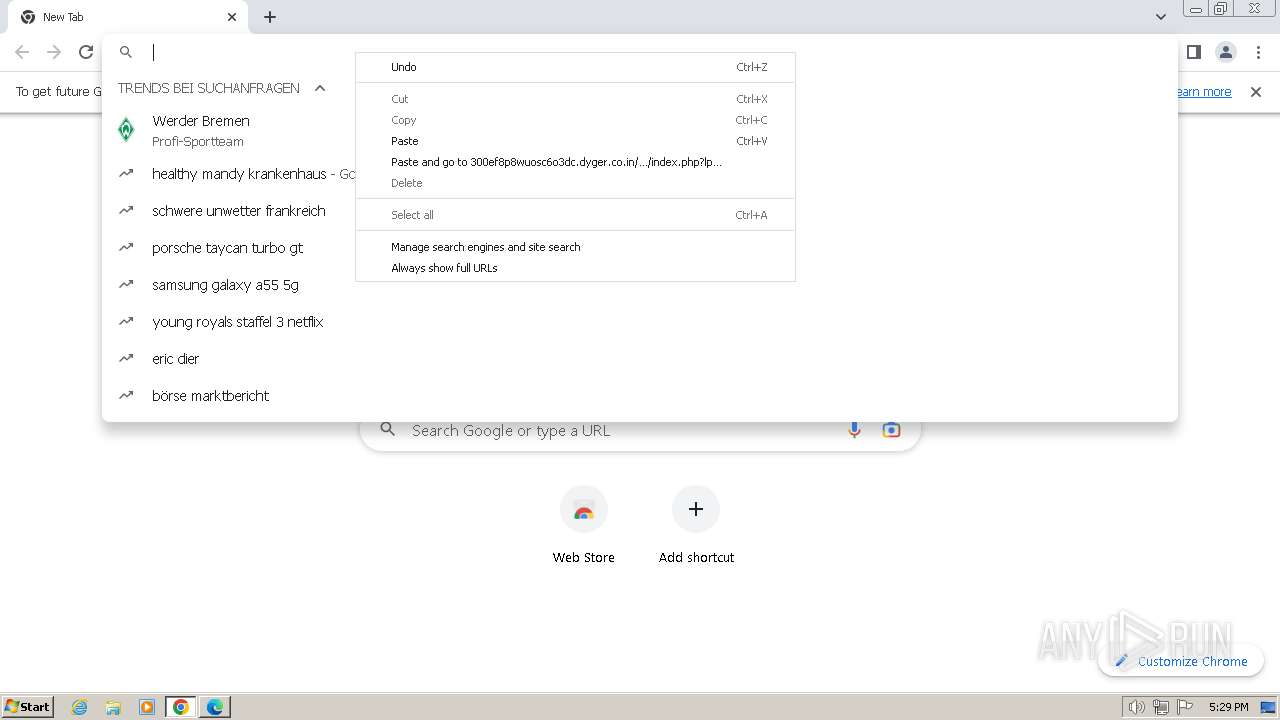Open the Chrome side panel
Viewport: 1280px width, 720px height.
point(1193,52)
